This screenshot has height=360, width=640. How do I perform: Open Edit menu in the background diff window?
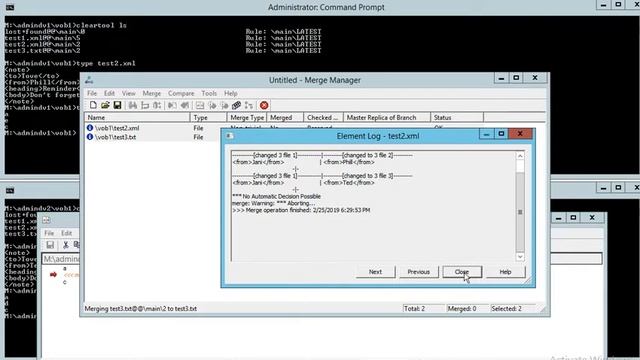(x=67, y=233)
